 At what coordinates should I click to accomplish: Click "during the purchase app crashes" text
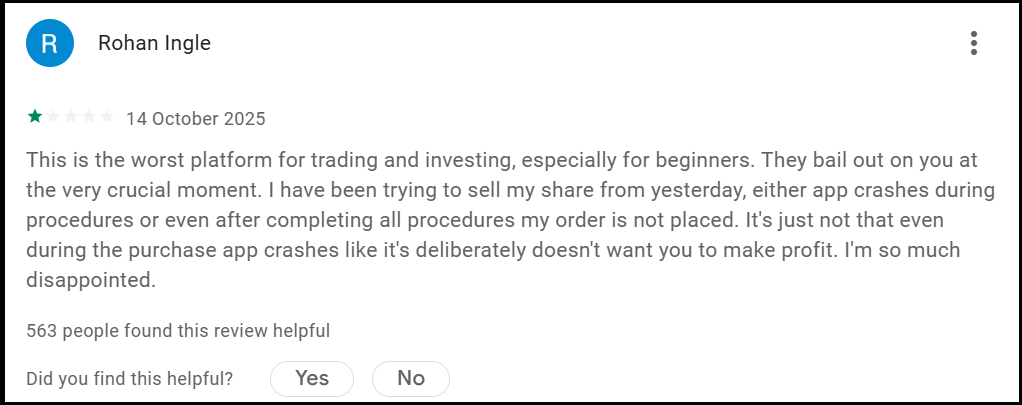point(158,251)
